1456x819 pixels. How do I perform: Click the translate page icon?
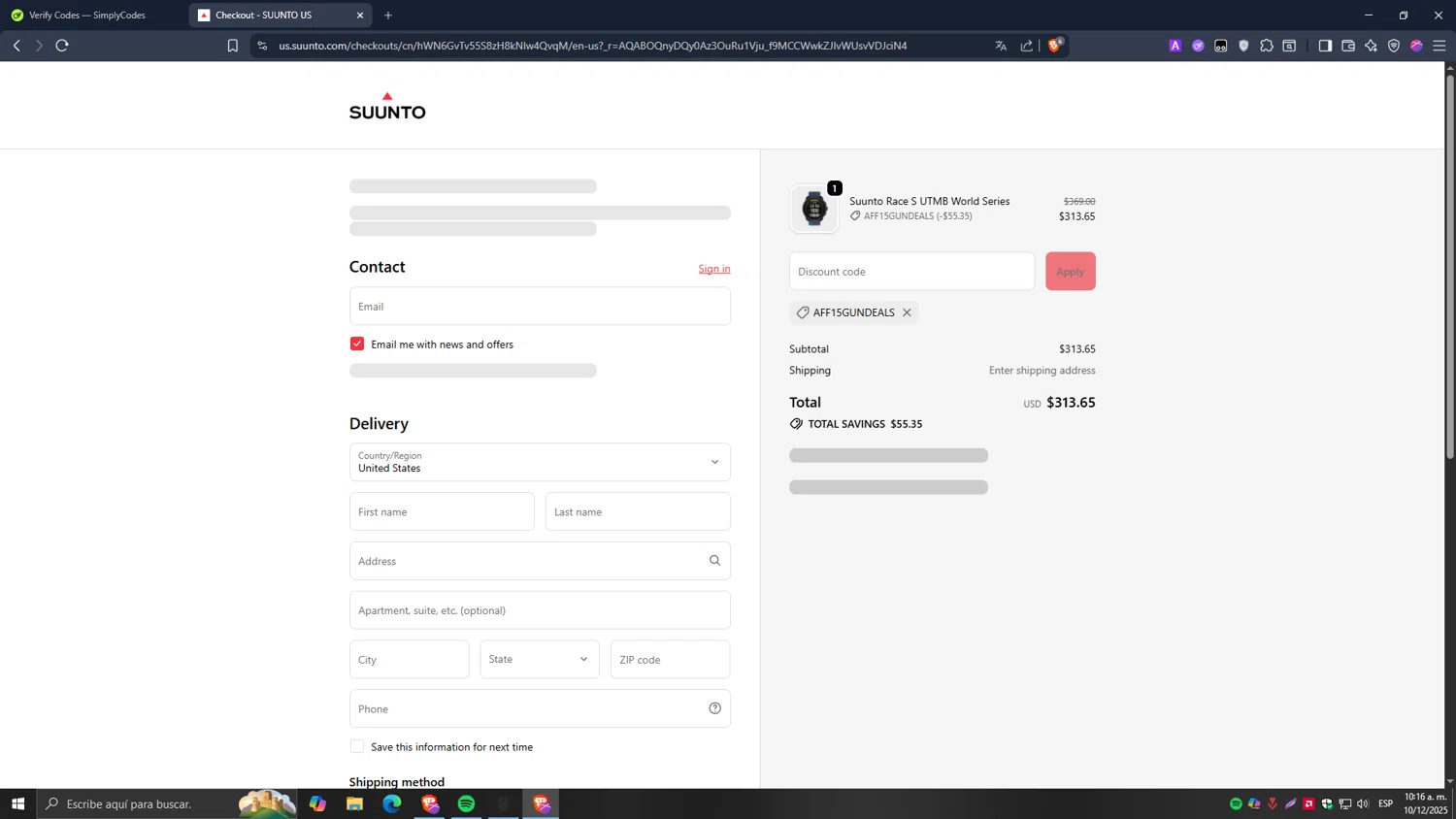[1001, 46]
